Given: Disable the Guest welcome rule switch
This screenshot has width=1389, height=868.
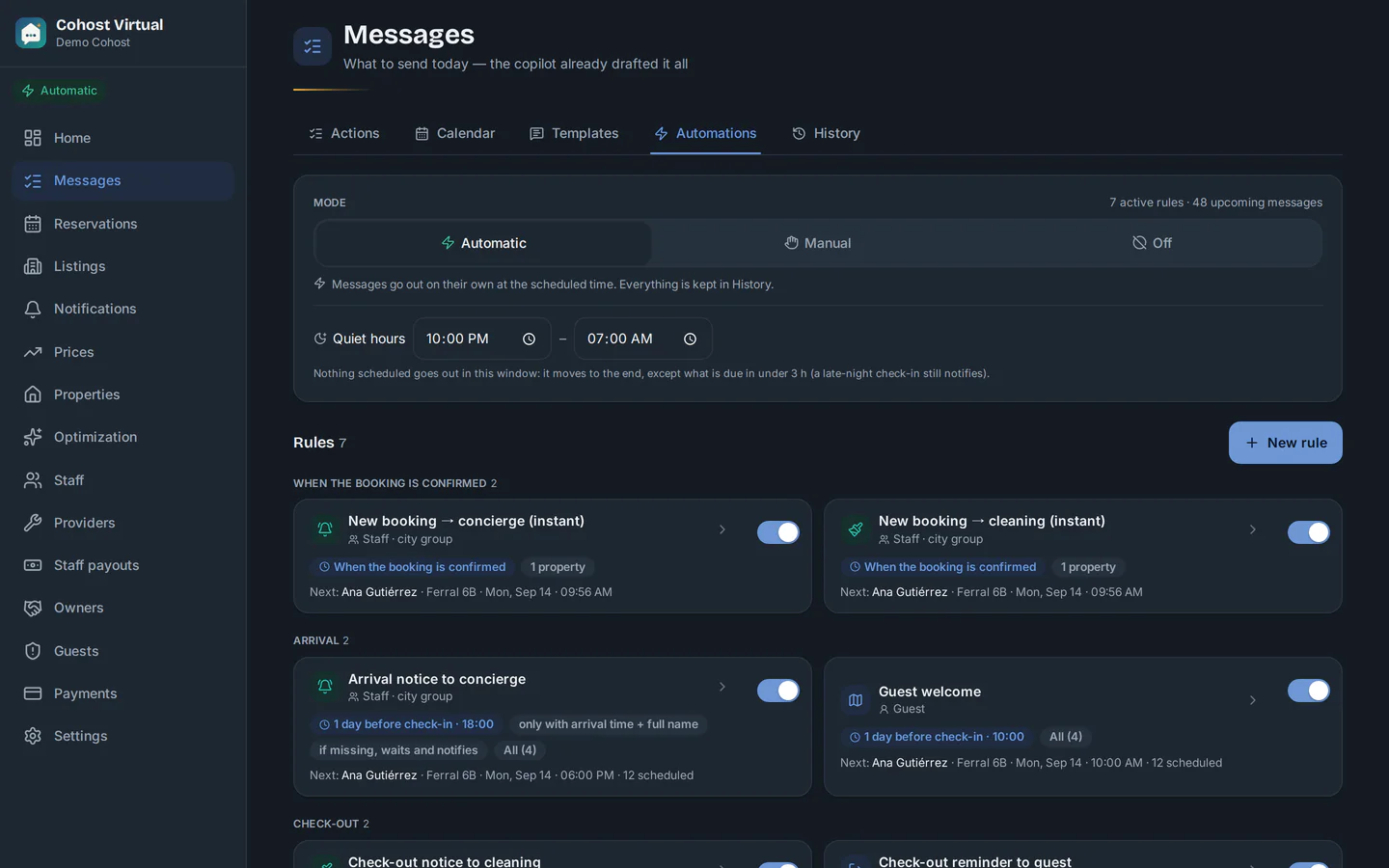Looking at the screenshot, I should click(x=1309, y=691).
